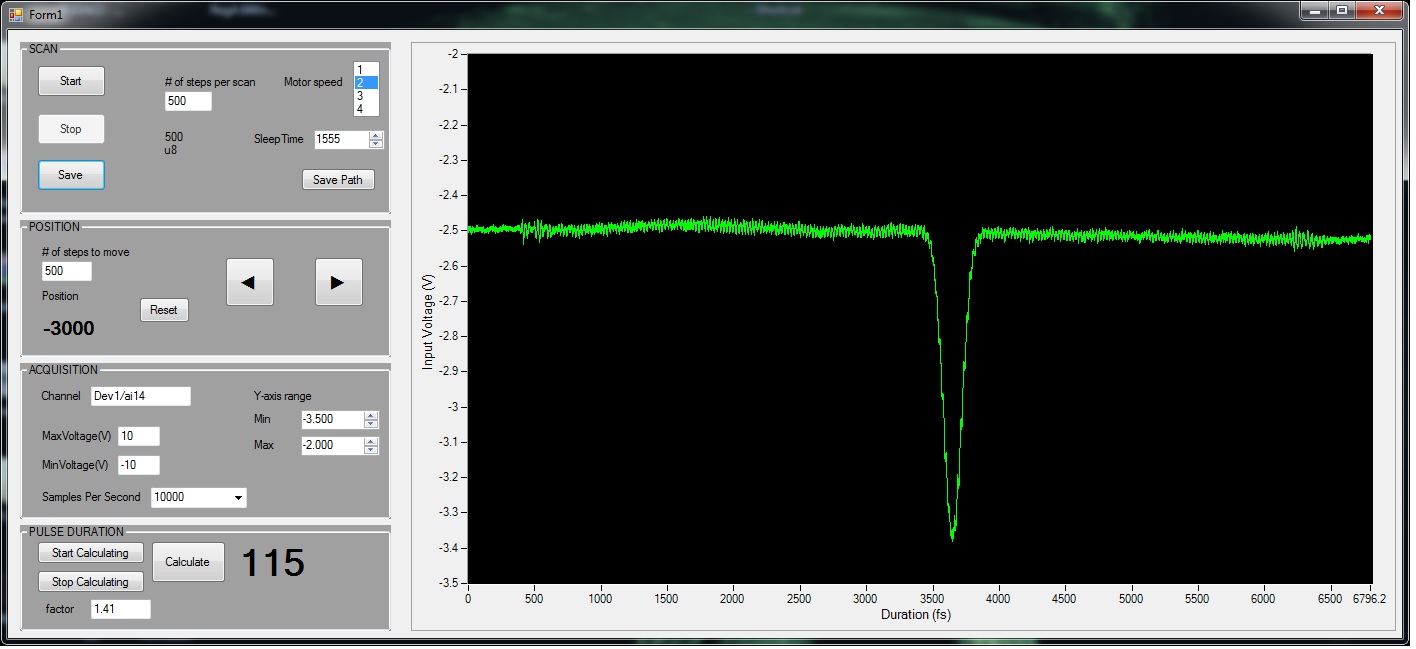This screenshot has width=1416, height=649.
Task: Click the Duration (fs) axis label
Action: tap(916, 615)
